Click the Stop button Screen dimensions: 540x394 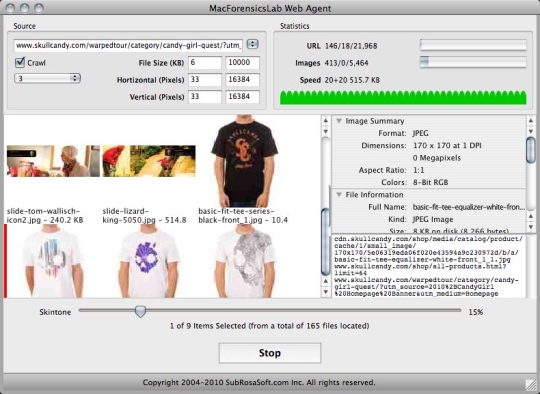pyautogui.click(x=270, y=353)
